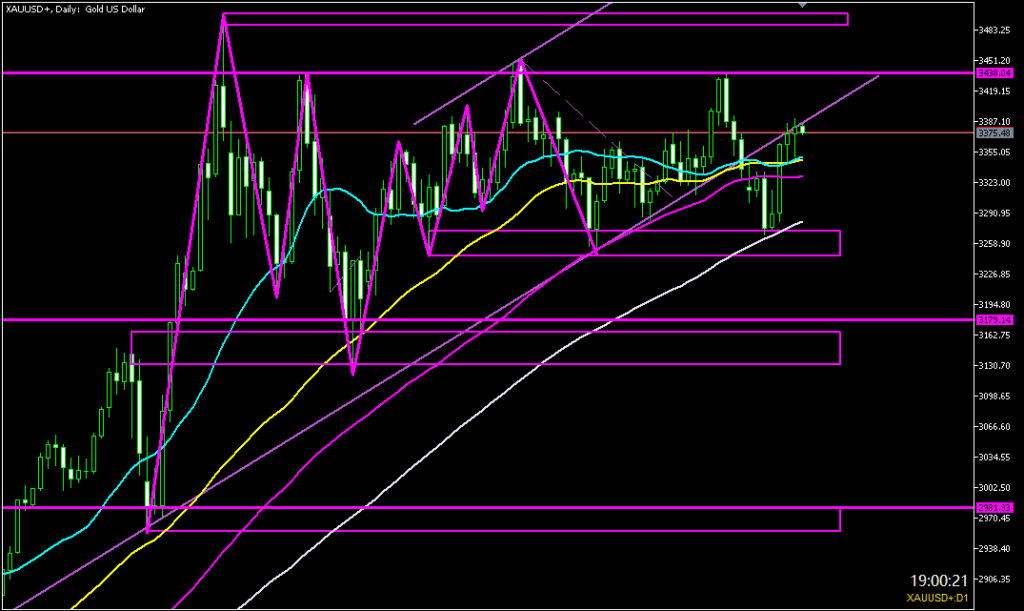
Task: Select the current price label 3375.48
Action: 994,133
